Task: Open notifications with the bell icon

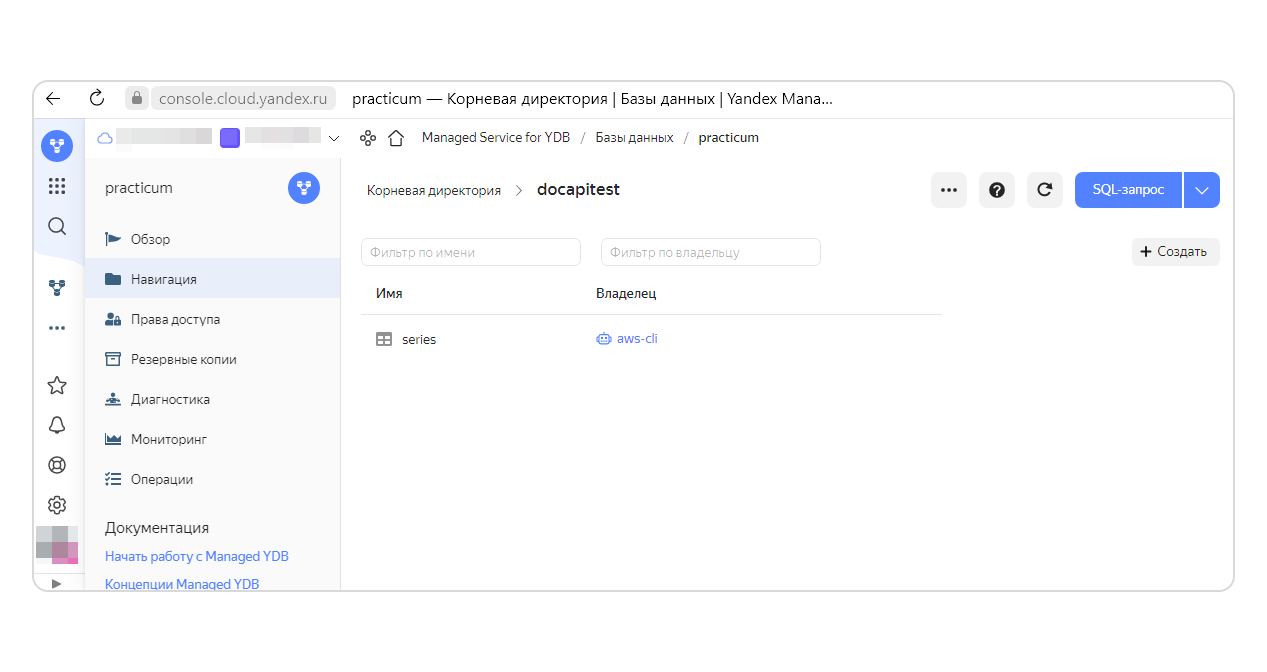Action: [57, 425]
